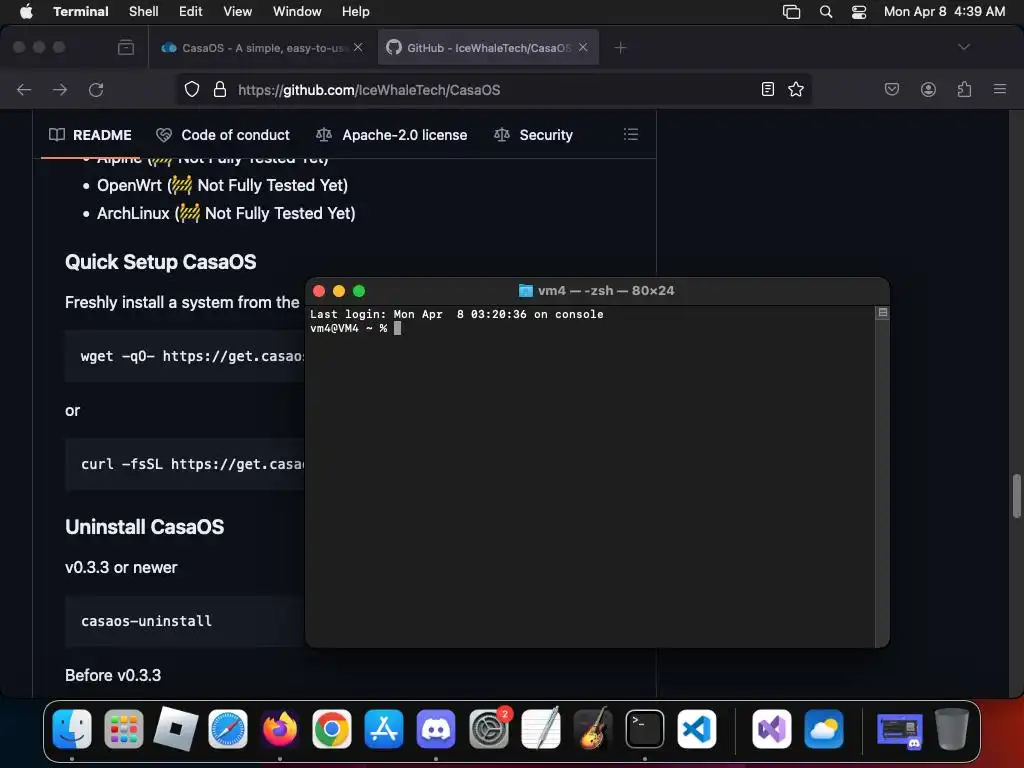This screenshot has width=1024, height=768.
Task: Bookmark this page with the star
Action: click(795, 89)
